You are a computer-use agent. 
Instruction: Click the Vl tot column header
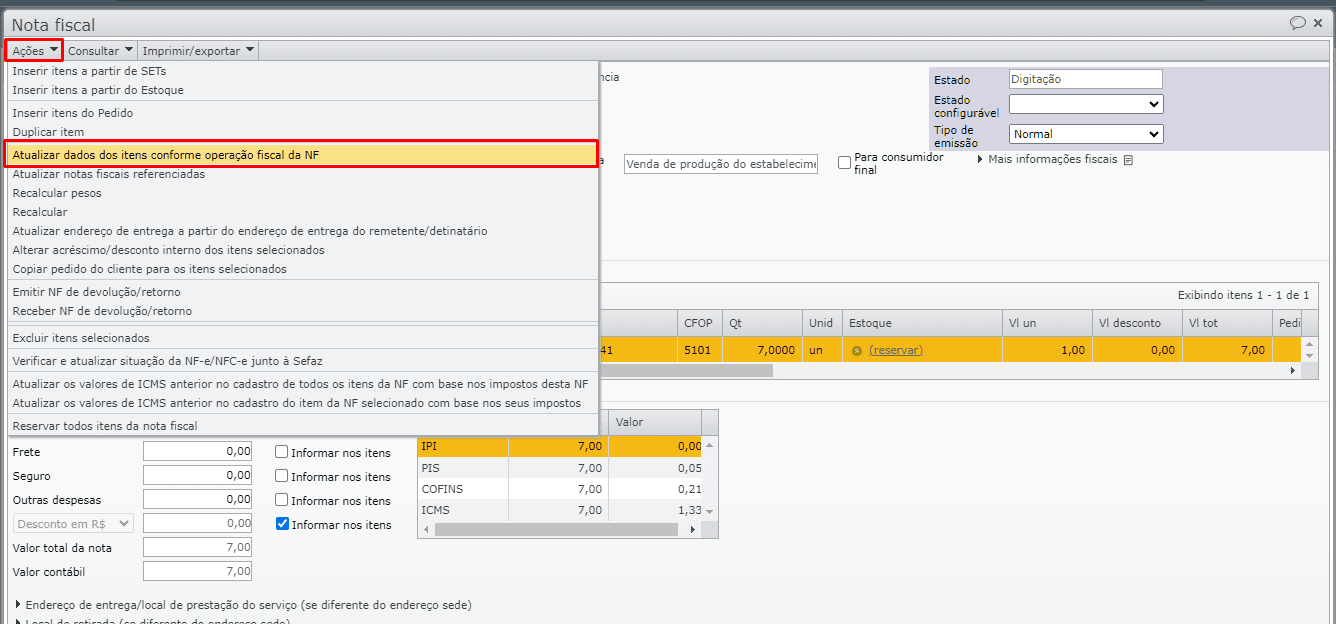coord(1227,323)
